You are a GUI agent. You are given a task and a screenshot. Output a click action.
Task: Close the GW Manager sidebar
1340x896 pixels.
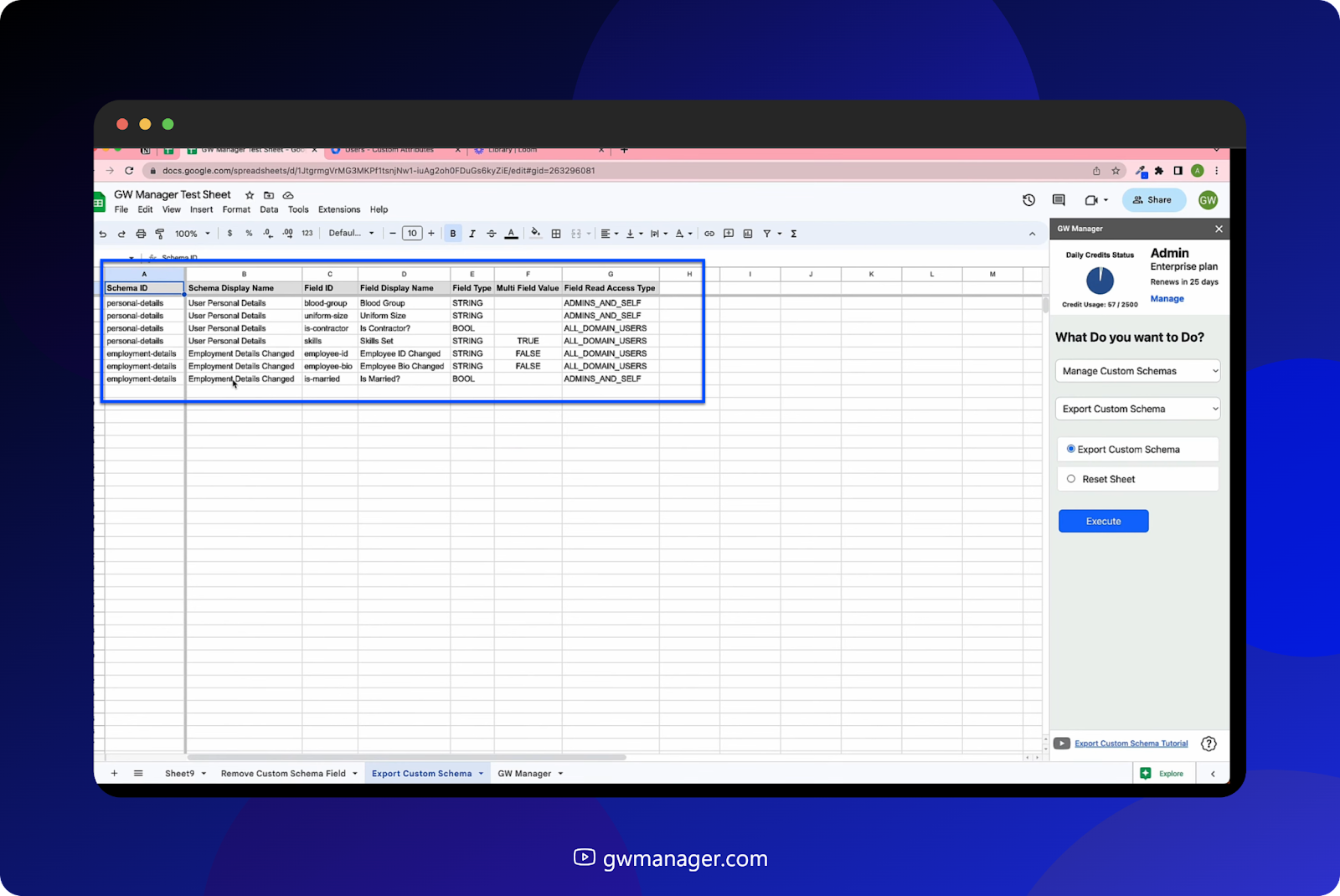pos(1219,229)
